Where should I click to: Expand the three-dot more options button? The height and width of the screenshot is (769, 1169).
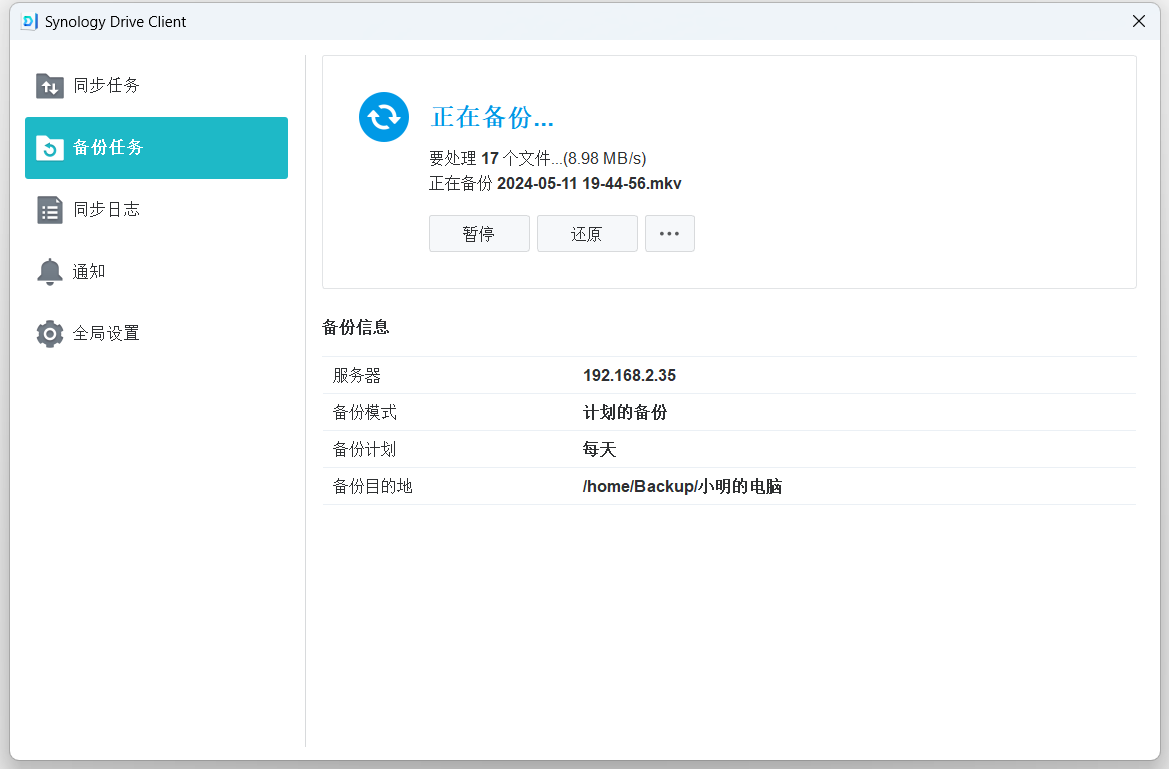pos(669,234)
